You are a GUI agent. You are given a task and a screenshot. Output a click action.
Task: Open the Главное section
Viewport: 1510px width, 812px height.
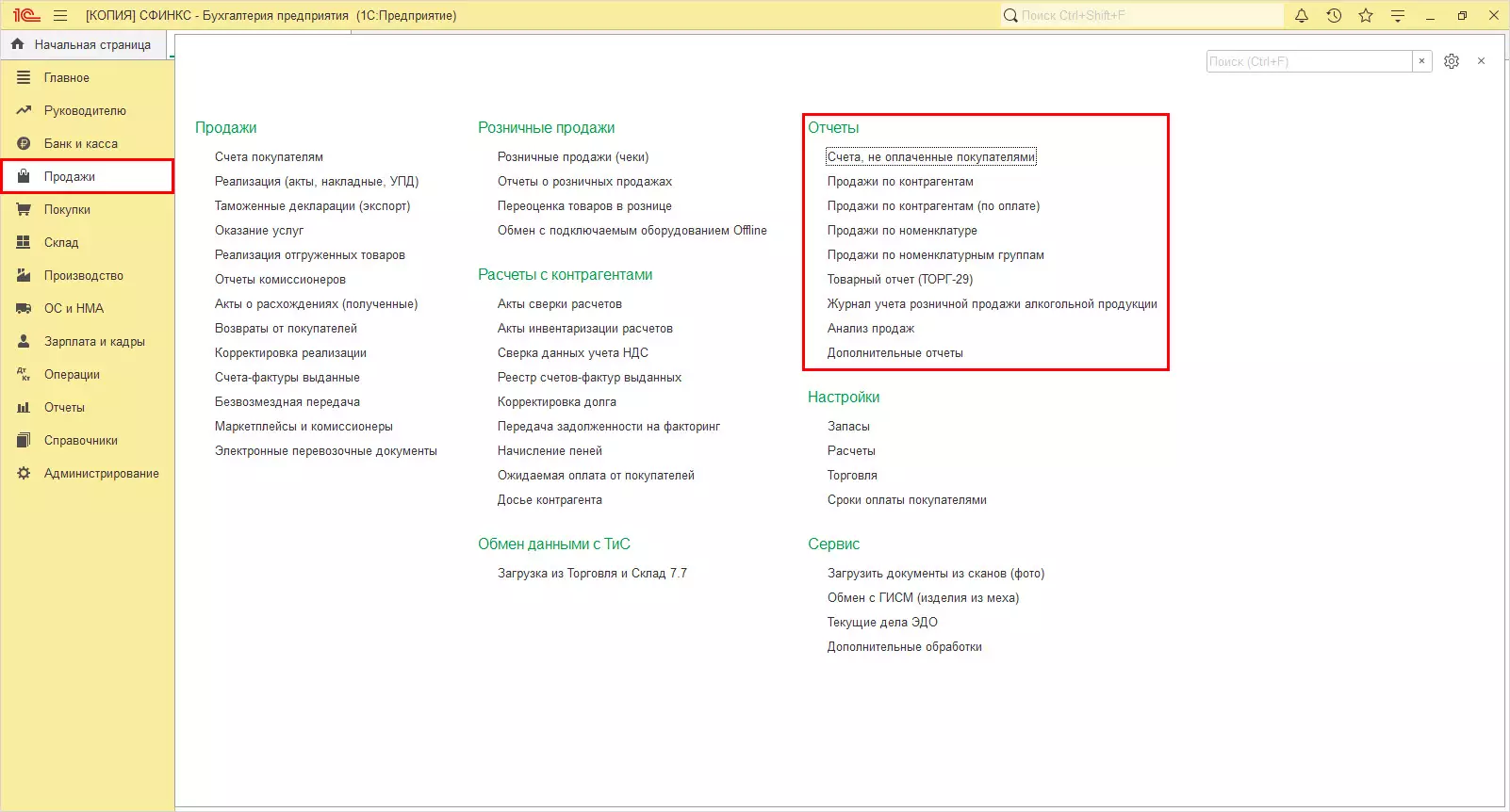(x=87, y=77)
